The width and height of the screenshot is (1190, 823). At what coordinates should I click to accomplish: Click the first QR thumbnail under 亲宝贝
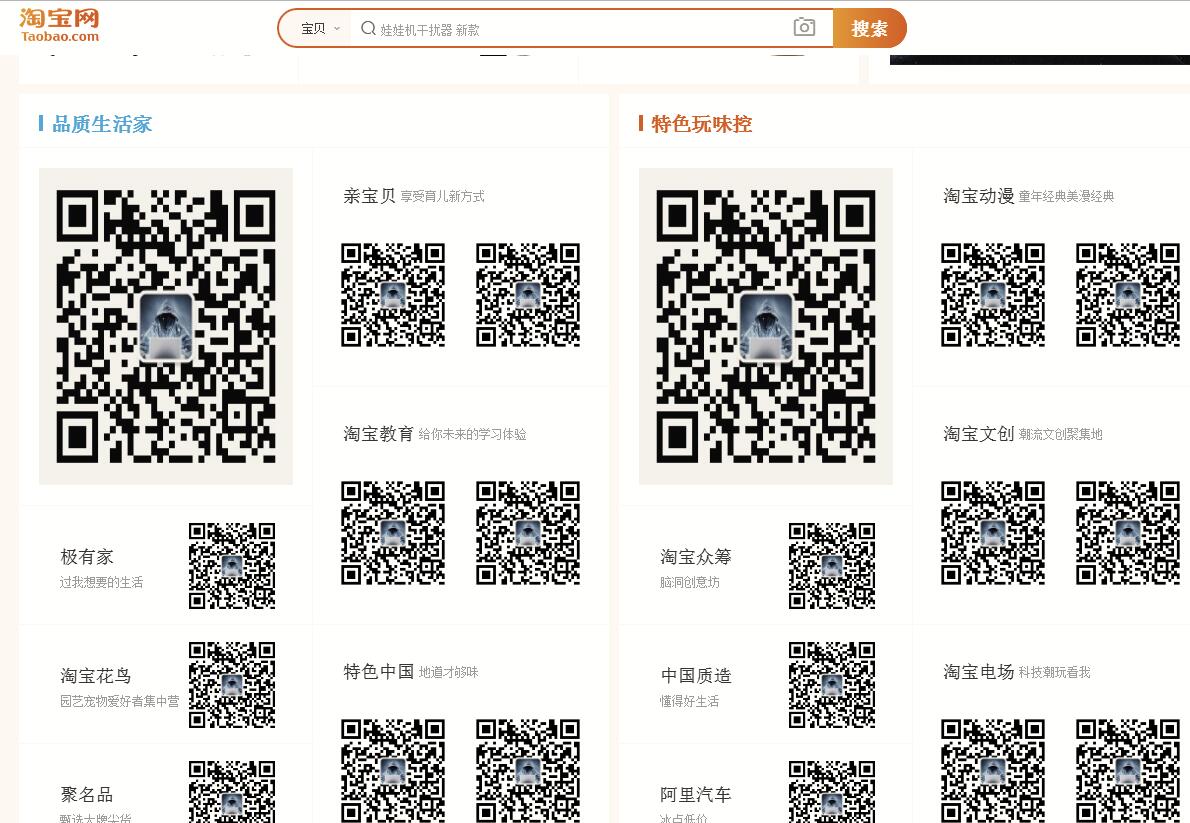(393, 295)
